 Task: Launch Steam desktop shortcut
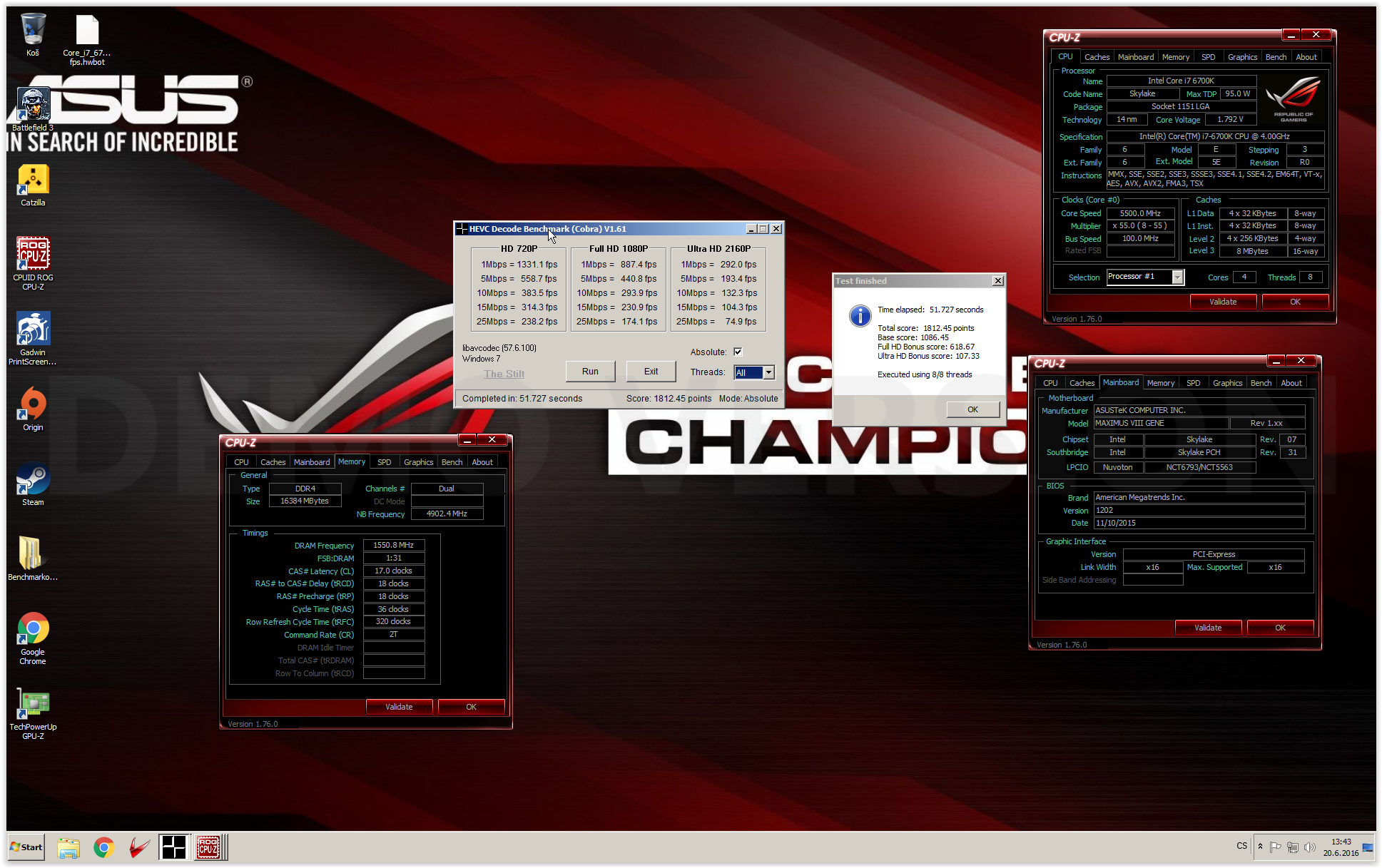click(33, 484)
